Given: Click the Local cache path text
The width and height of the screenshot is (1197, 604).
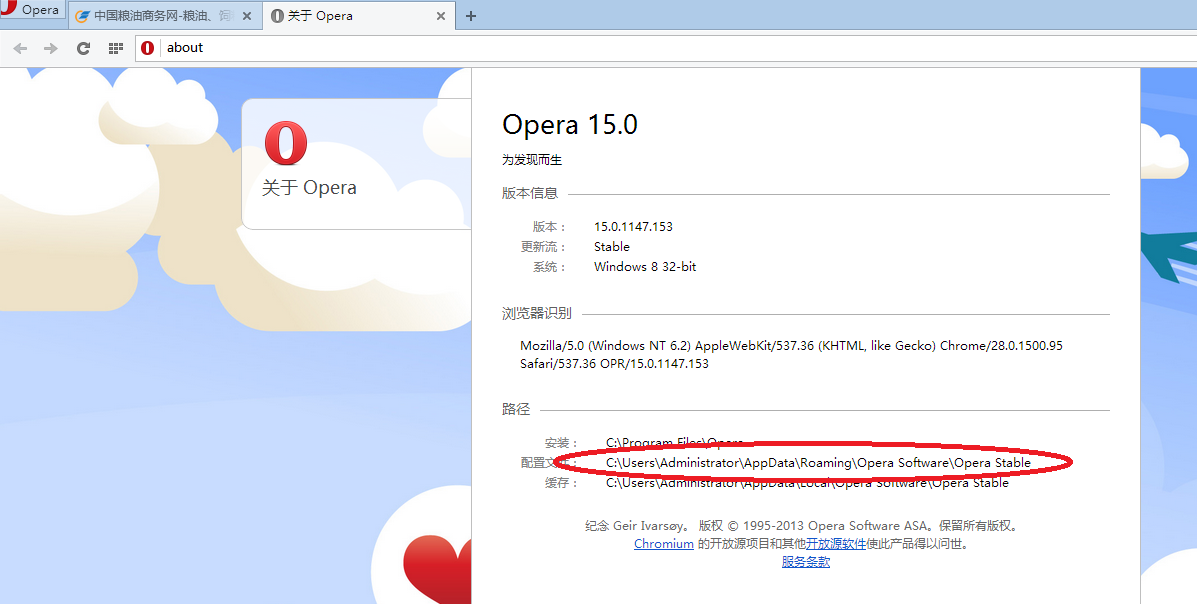Looking at the screenshot, I should point(808,483).
